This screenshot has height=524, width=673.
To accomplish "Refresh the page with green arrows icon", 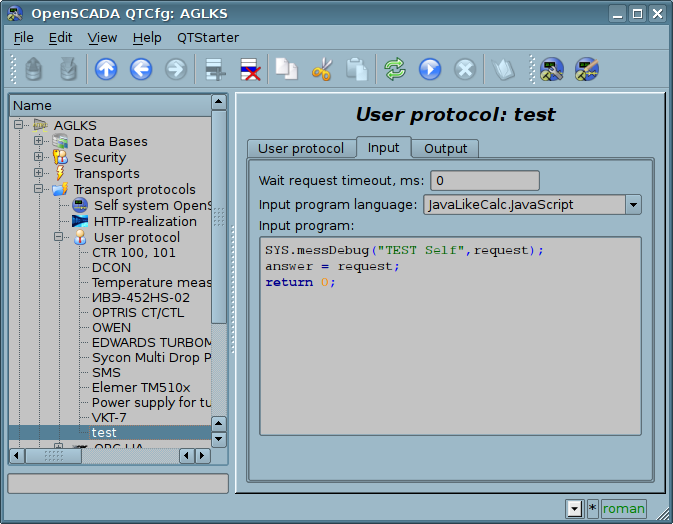I will point(395,69).
